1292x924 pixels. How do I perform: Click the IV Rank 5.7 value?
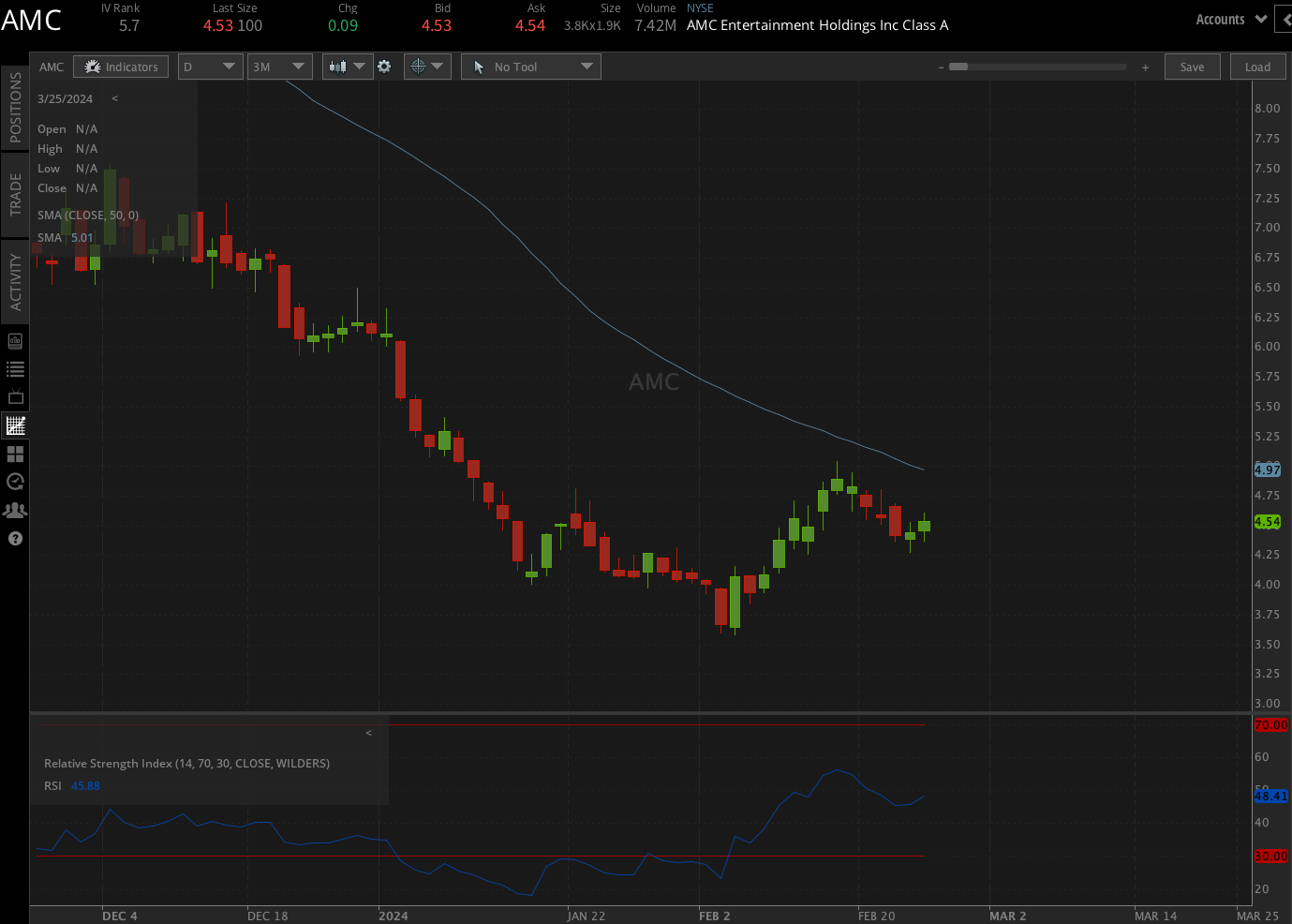pyautogui.click(x=129, y=25)
